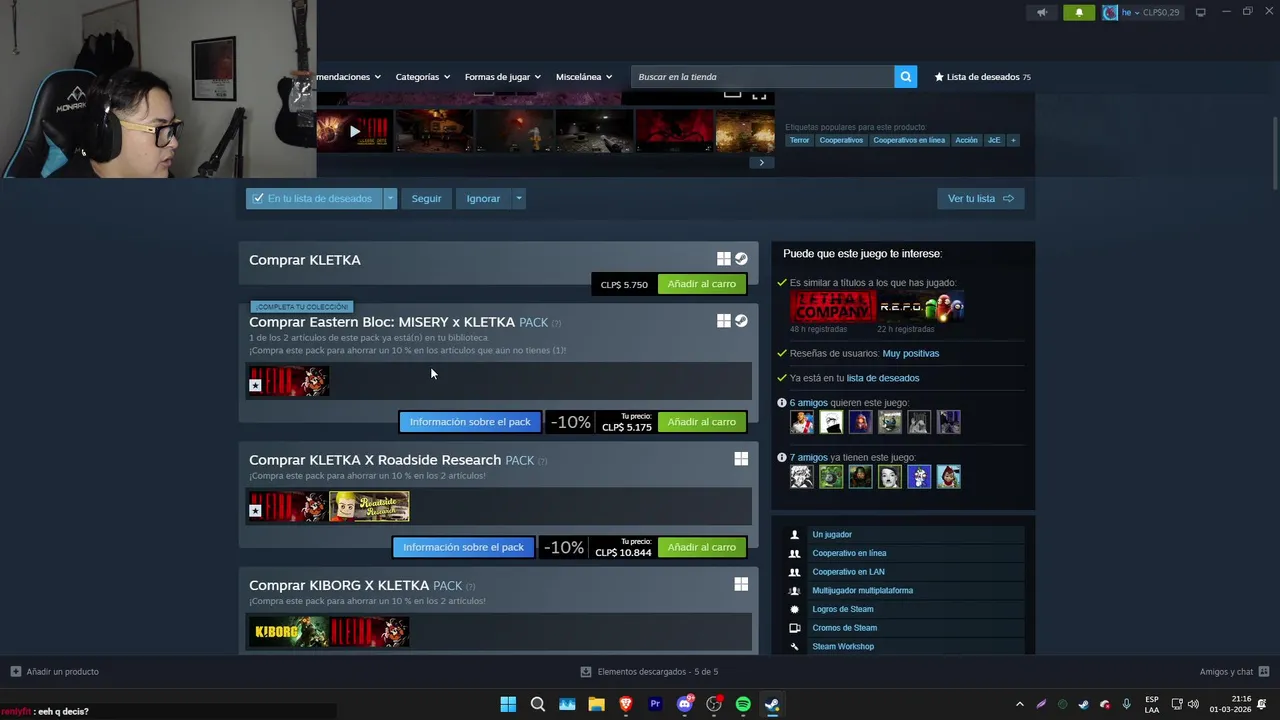
Task: Open pack info for Eastern Bloc pack
Action: click(470, 422)
